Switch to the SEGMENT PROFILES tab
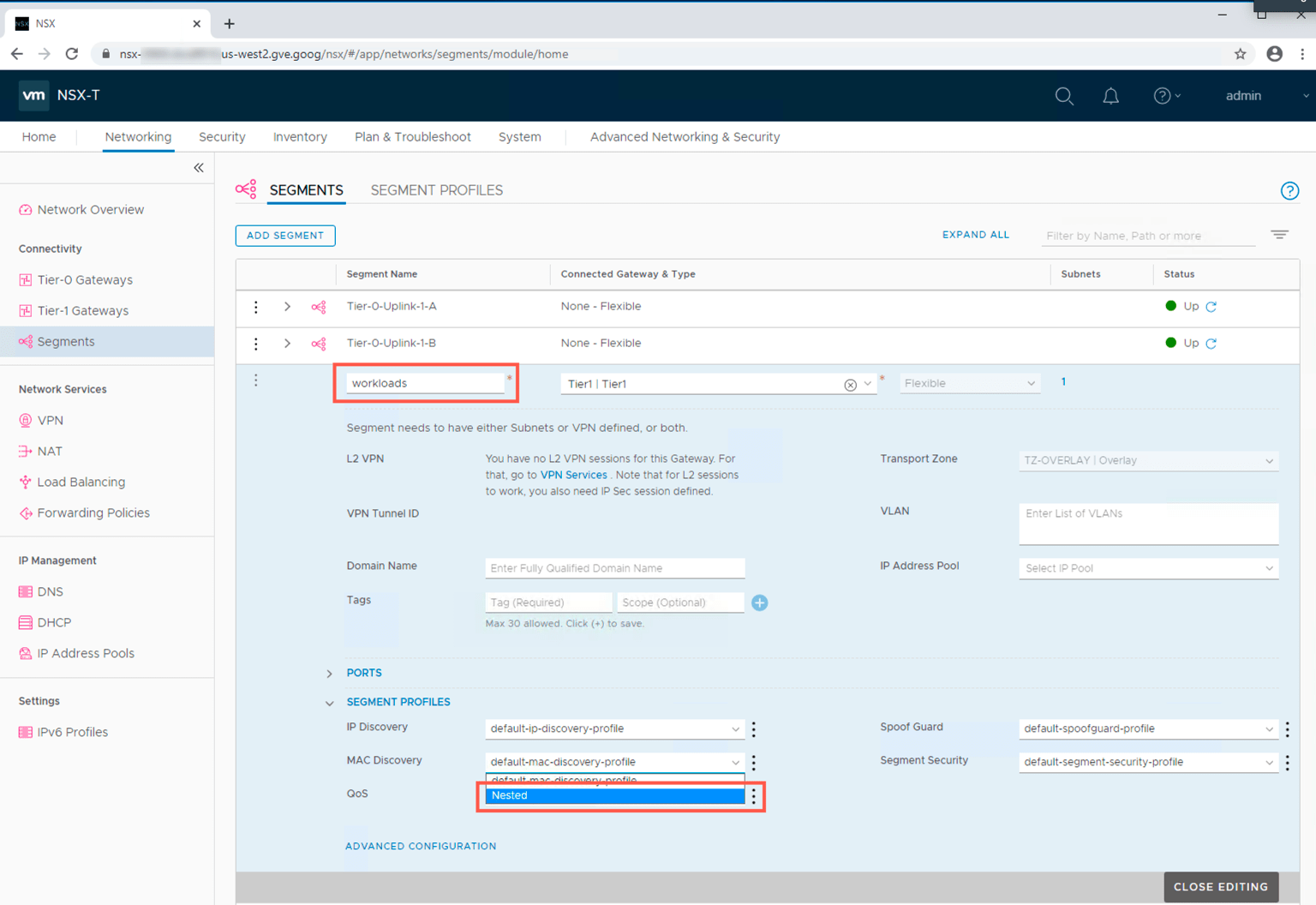The image size is (1316, 905). tap(437, 189)
